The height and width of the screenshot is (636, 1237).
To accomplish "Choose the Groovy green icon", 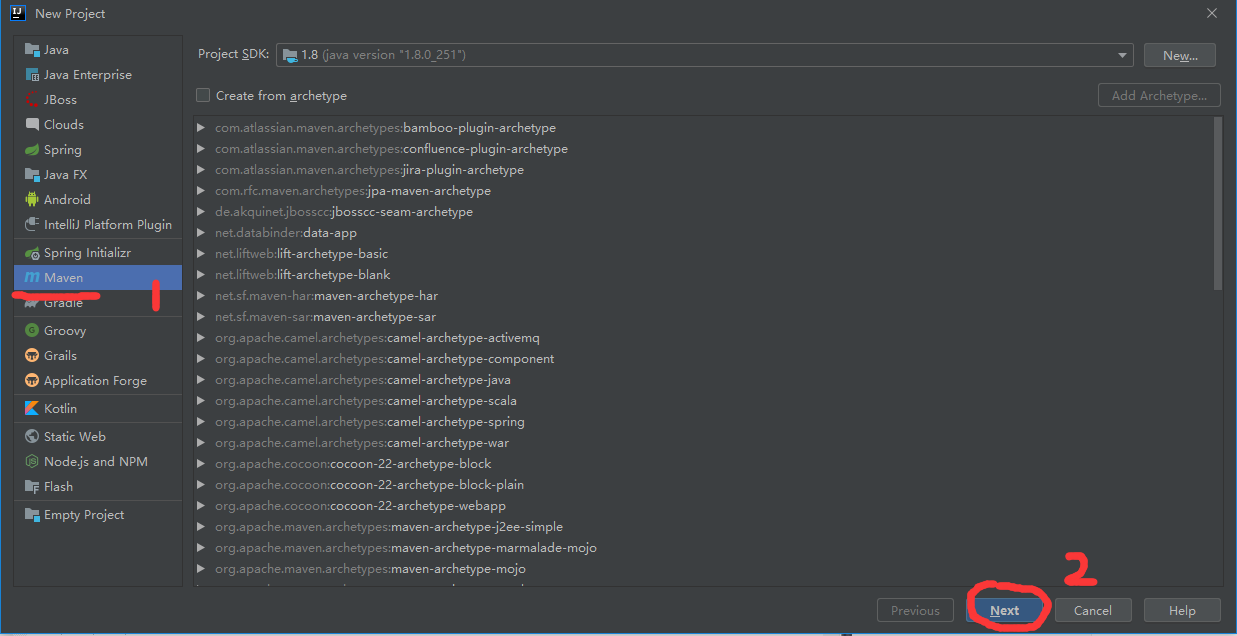I will pyautogui.click(x=32, y=331).
